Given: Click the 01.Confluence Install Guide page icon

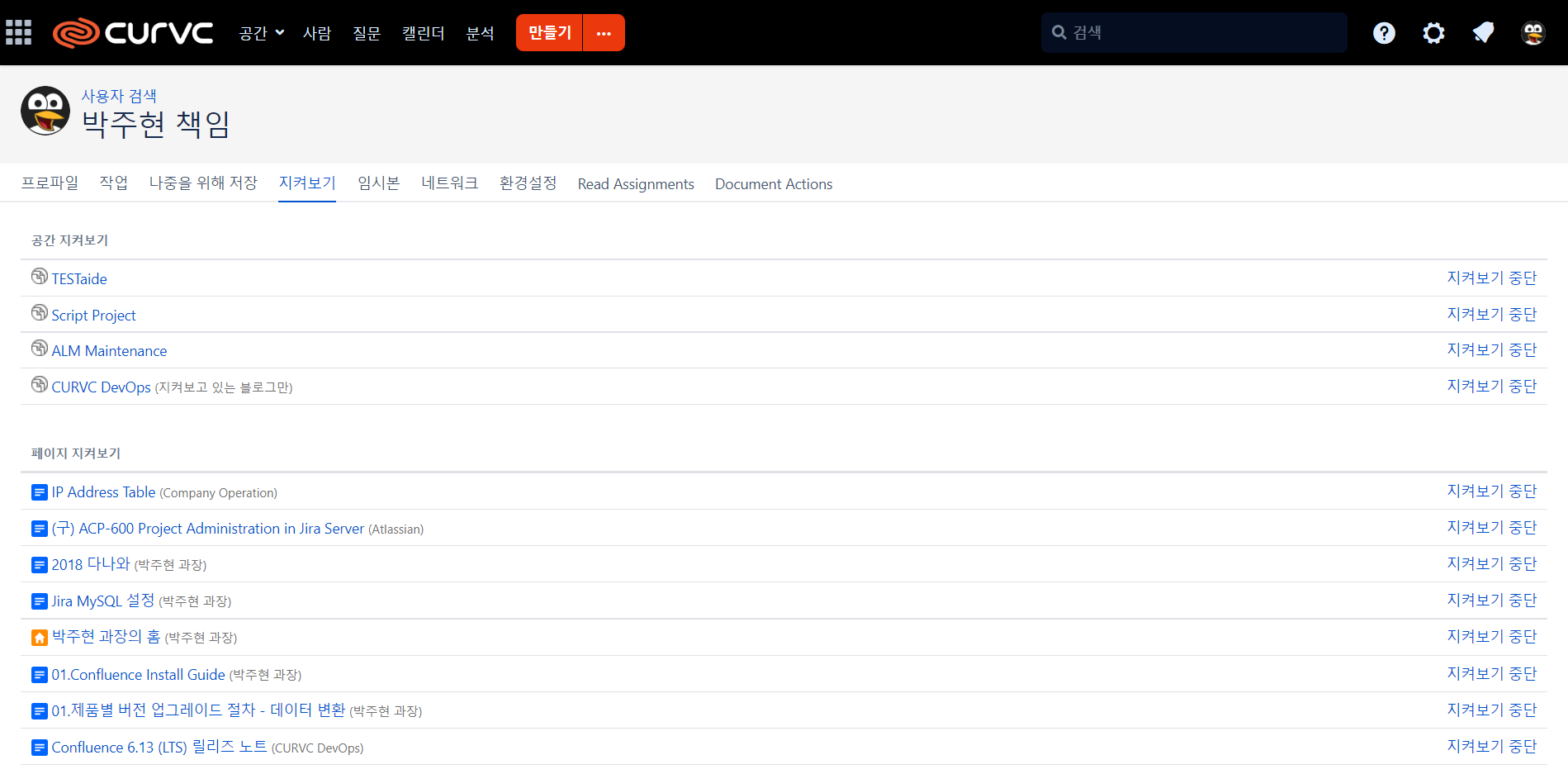Looking at the screenshot, I should point(40,675).
